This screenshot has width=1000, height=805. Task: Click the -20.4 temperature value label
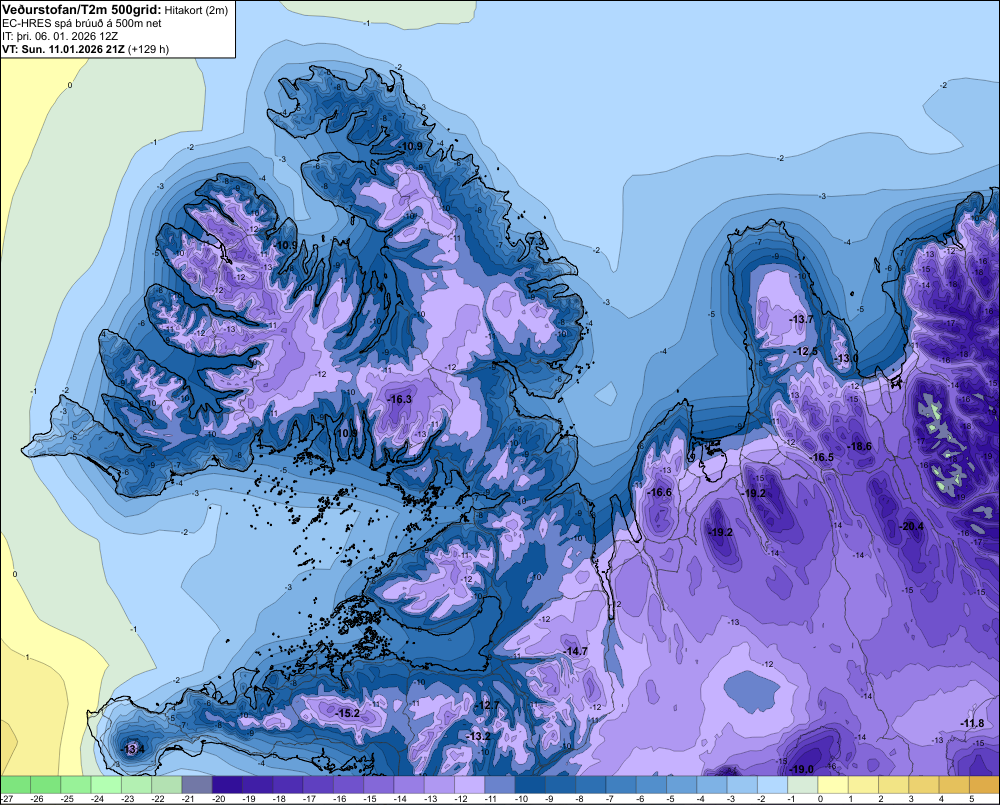911,526
